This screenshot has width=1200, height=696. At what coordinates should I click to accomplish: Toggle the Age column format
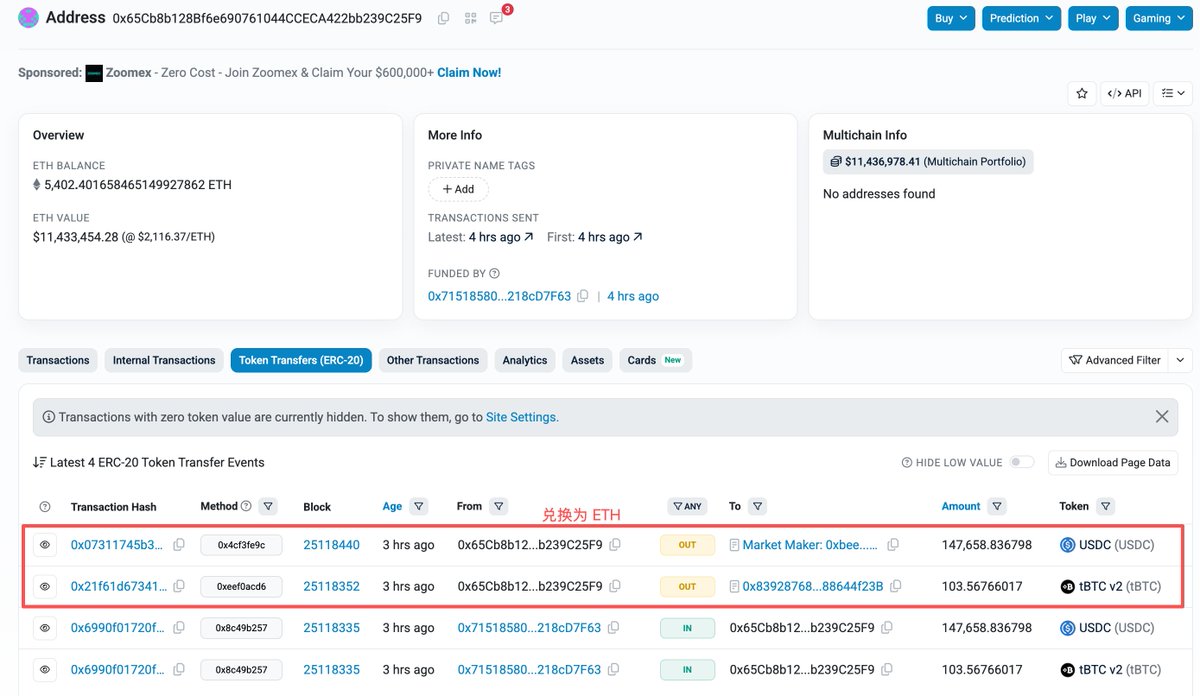pos(392,506)
